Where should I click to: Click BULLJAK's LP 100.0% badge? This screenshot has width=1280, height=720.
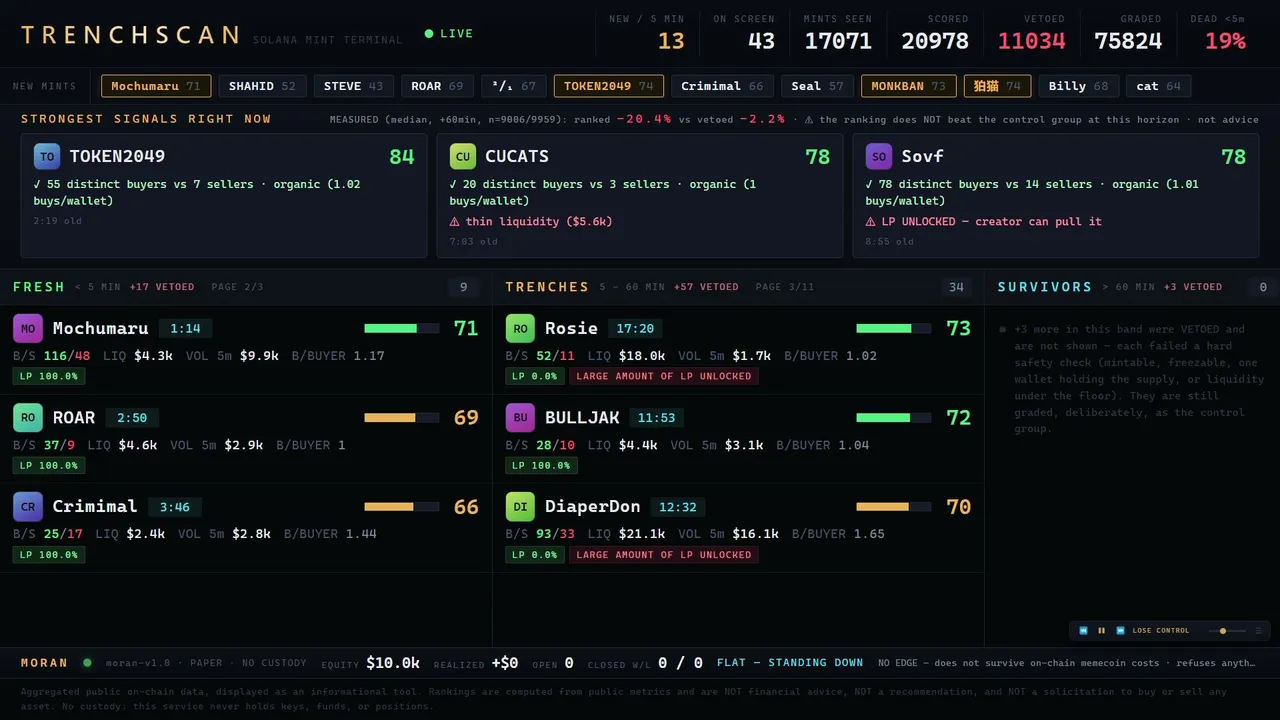point(541,465)
